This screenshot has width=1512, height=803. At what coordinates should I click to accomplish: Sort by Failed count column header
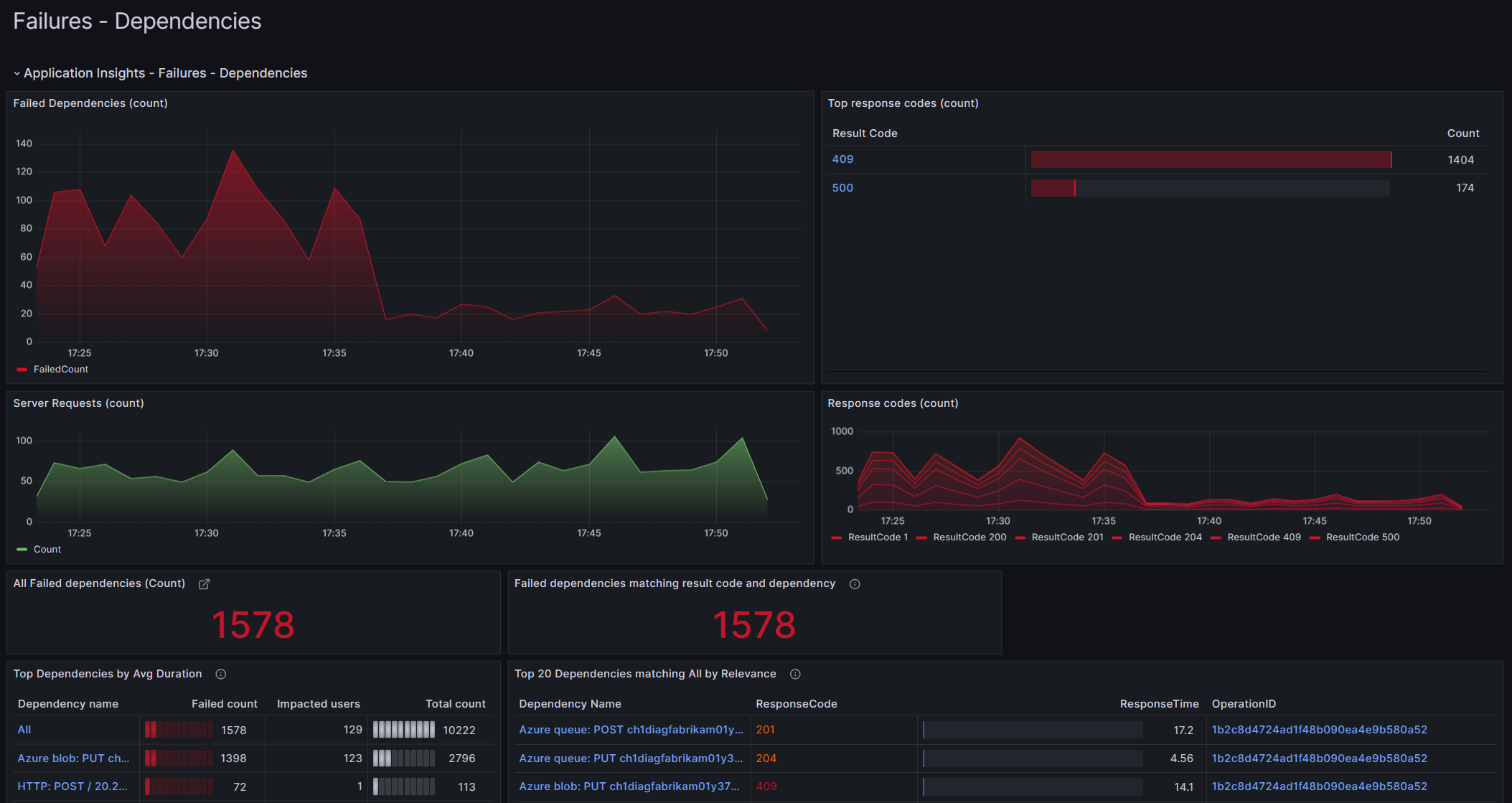point(224,704)
